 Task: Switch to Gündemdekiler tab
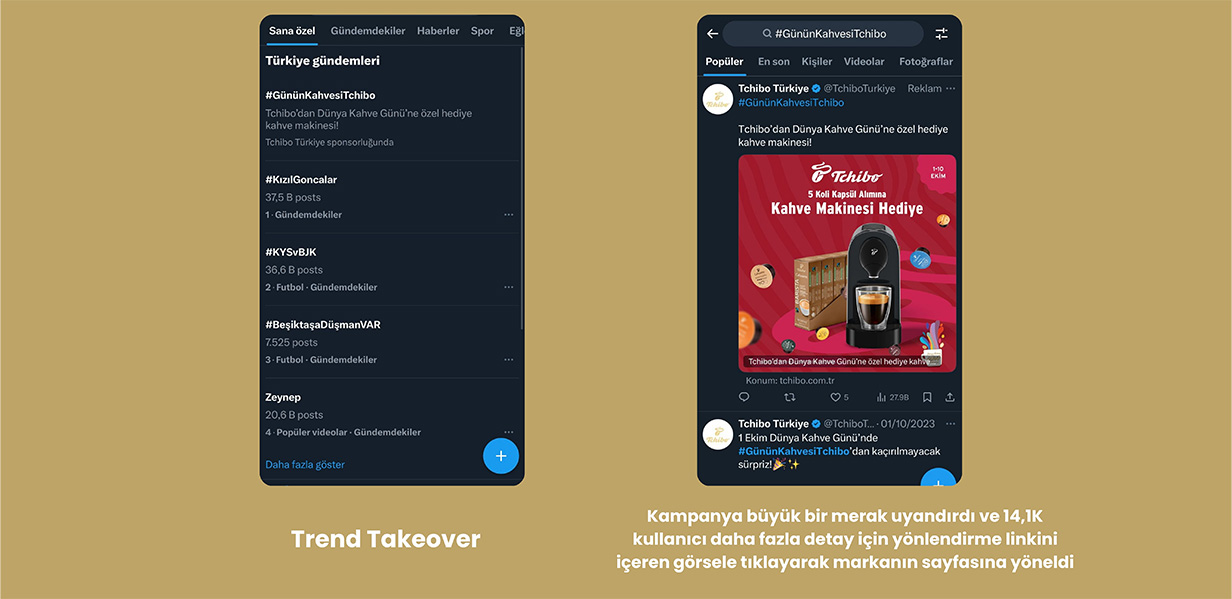(367, 31)
